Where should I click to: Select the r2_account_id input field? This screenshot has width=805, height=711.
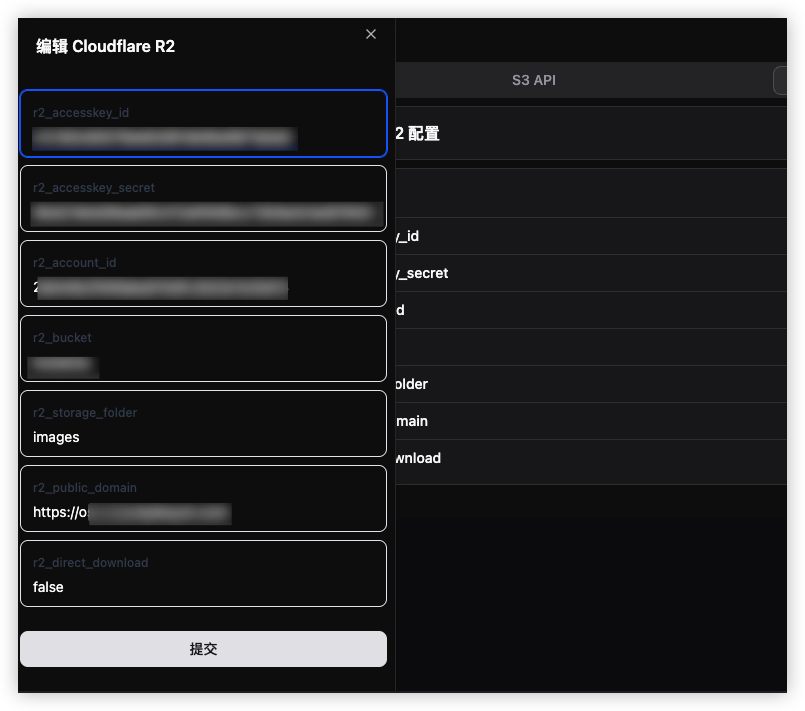(x=203, y=273)
